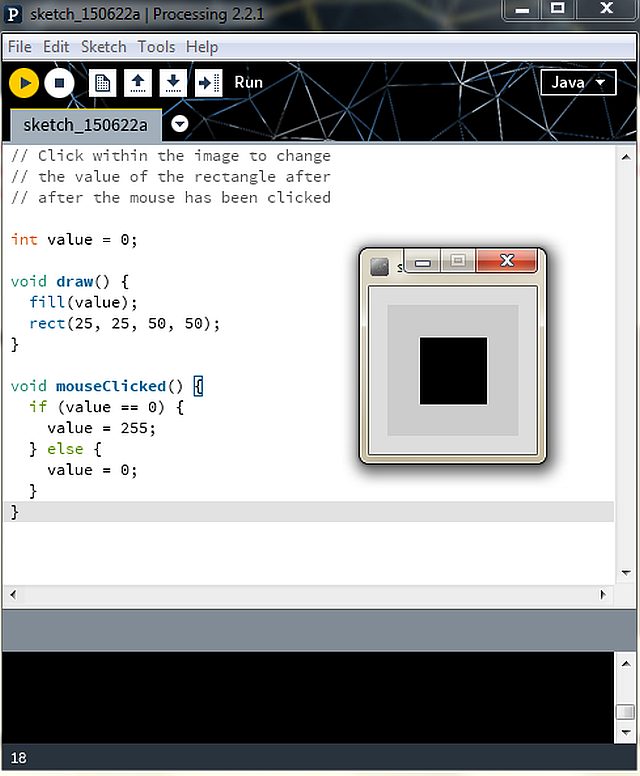The width and height of the screenshot is (640, 776).
Task: Select the sketch_150622a tab
Action: point(86,125)
